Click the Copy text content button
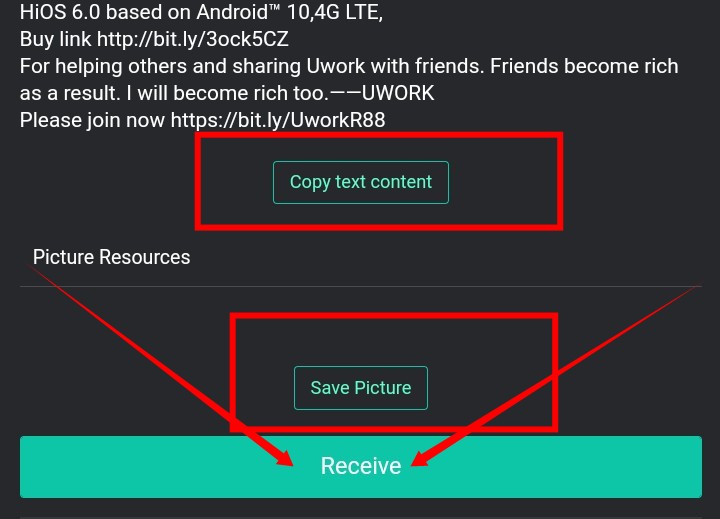This screenshot has height=519, width=720. click(360, 182)
